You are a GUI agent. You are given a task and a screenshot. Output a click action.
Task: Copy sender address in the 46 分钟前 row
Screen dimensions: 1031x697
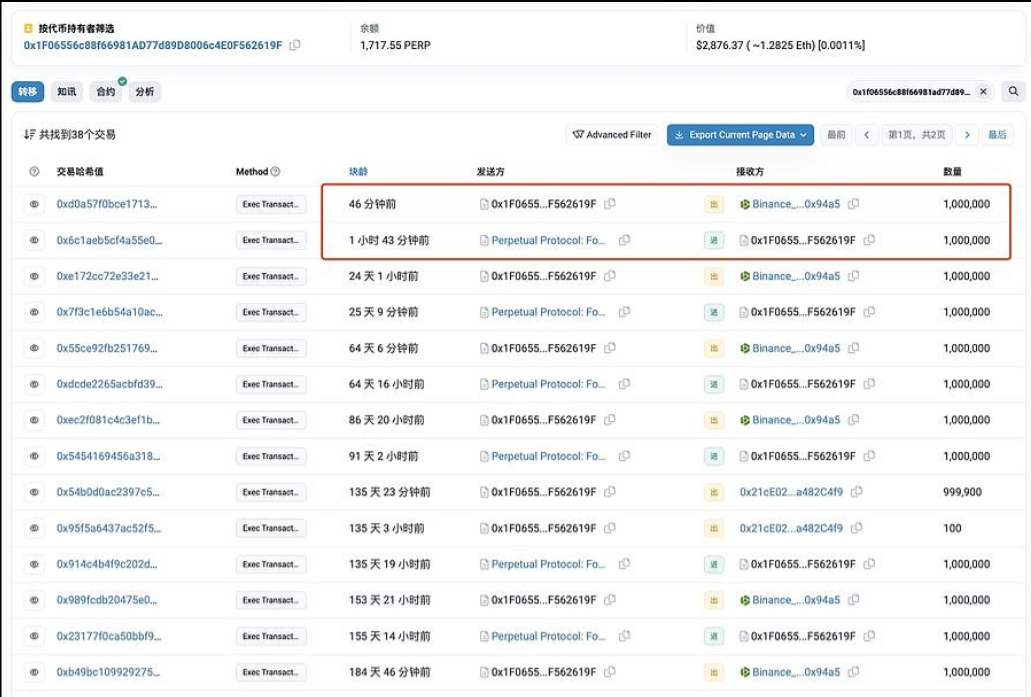[x=610, y=204]
